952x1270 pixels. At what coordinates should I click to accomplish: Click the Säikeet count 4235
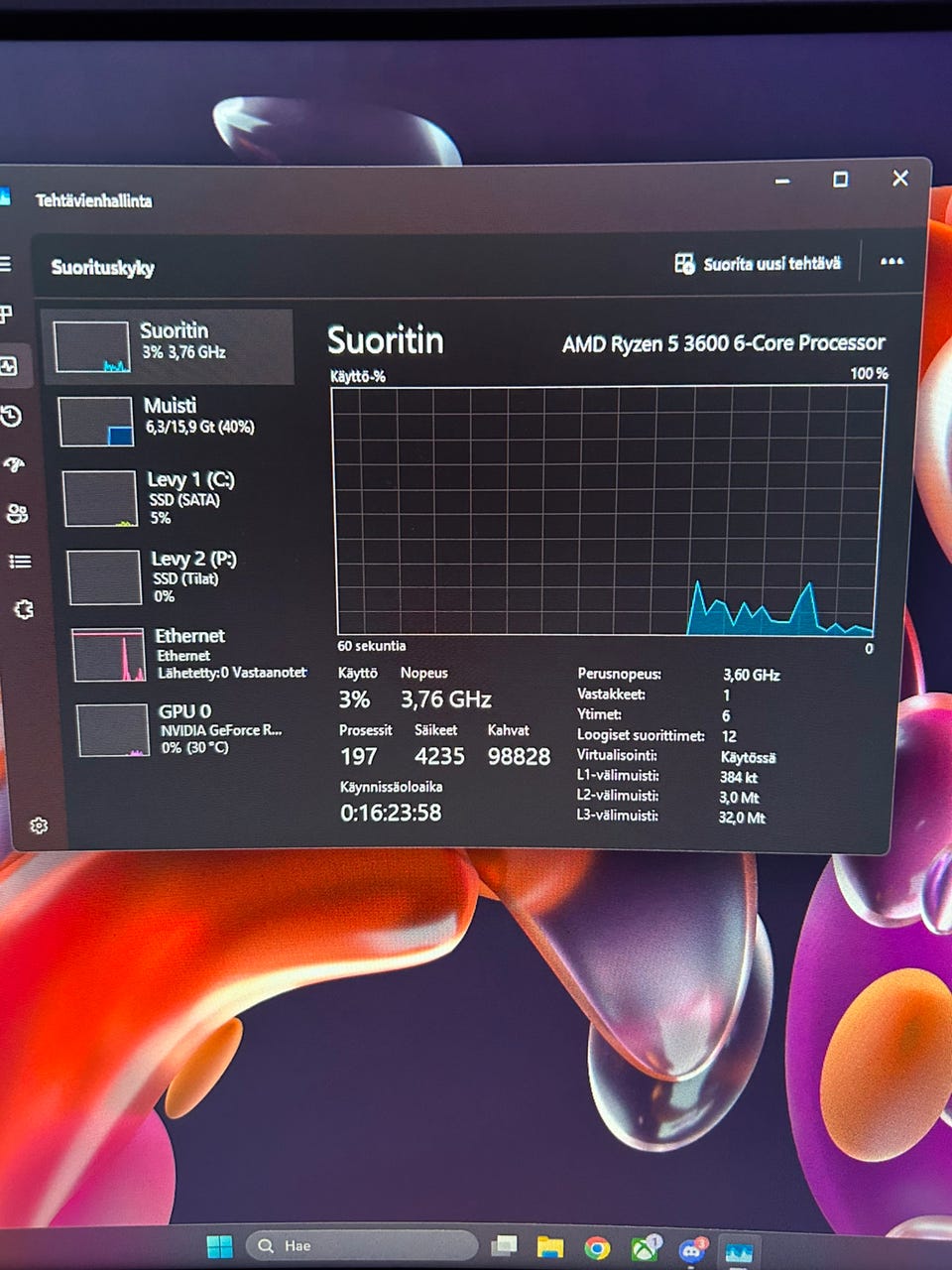439,757
